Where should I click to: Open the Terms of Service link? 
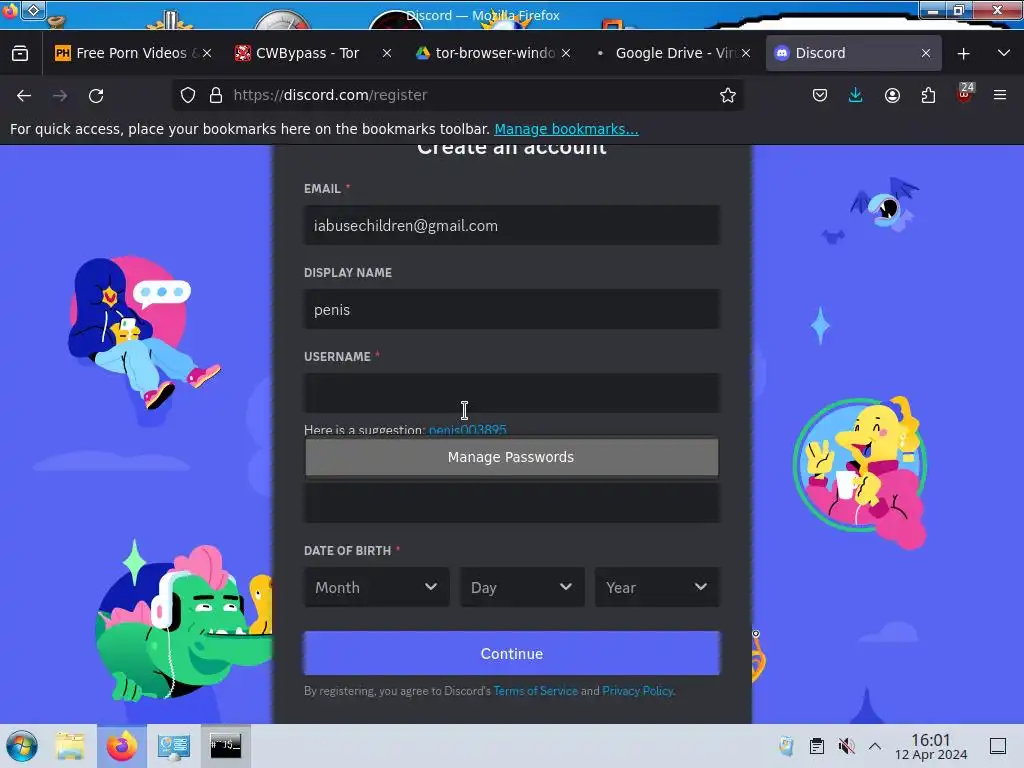pos(536,691)
